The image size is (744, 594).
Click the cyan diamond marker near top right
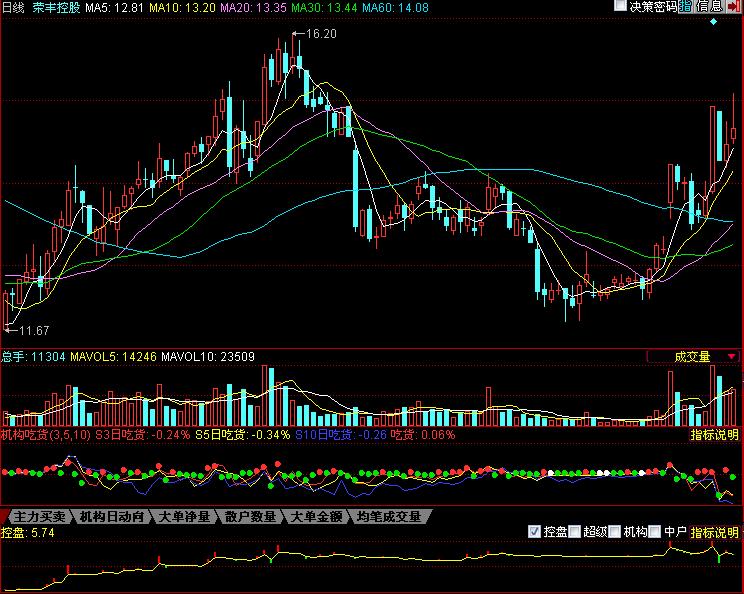[x=713, y=21]
